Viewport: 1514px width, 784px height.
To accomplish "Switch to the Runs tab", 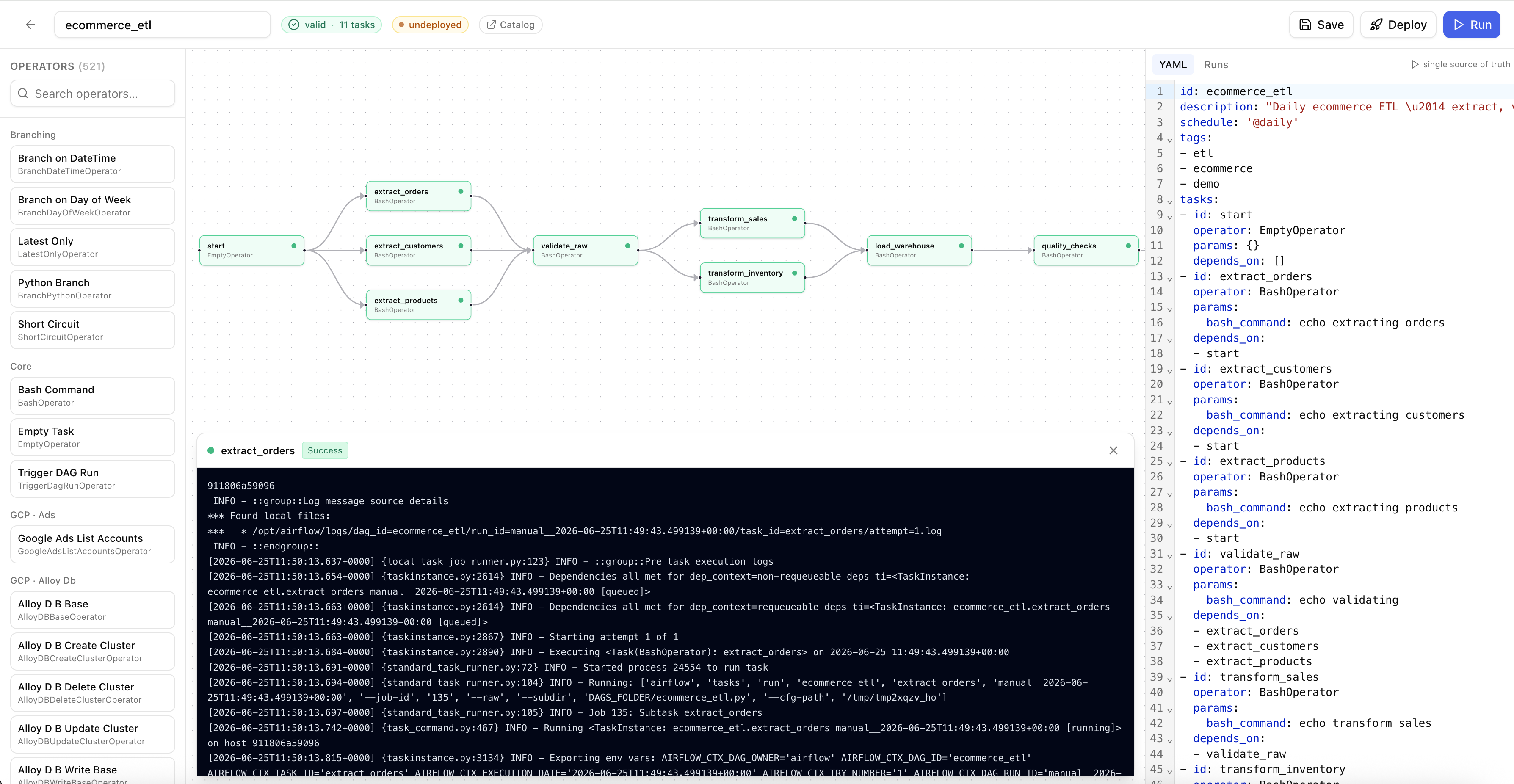I will tap(1216, 65).
